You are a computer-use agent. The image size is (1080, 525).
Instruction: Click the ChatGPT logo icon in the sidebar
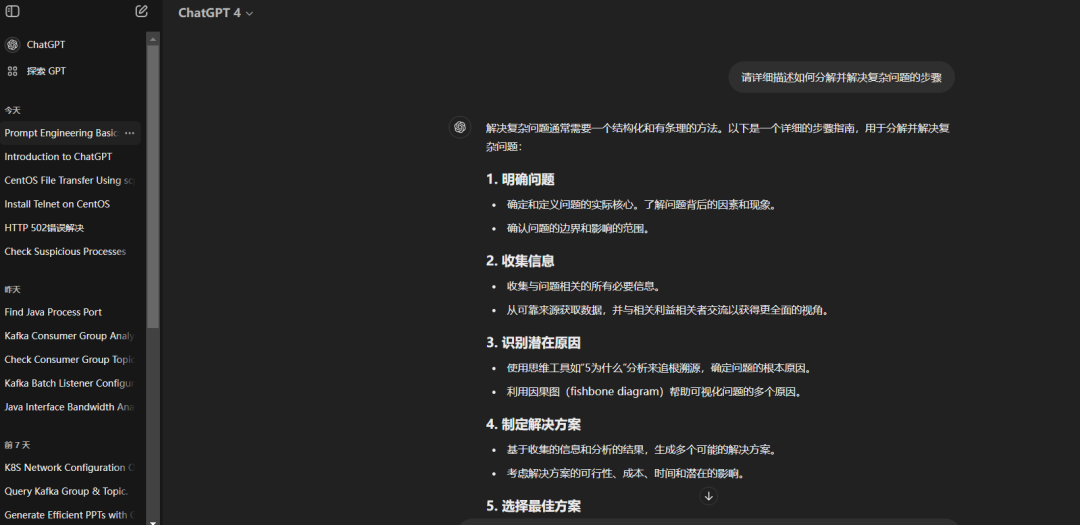pyautogui.click(x=12, y=45)
